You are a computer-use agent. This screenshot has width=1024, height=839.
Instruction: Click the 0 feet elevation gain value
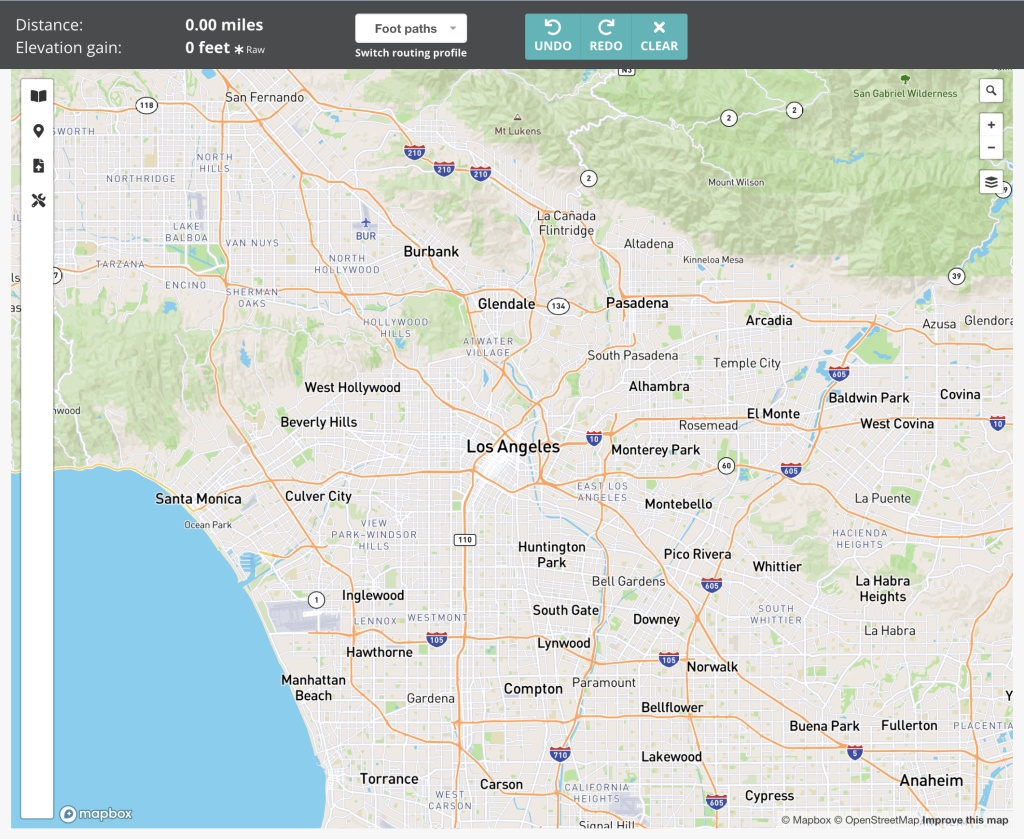click(207, 48)
